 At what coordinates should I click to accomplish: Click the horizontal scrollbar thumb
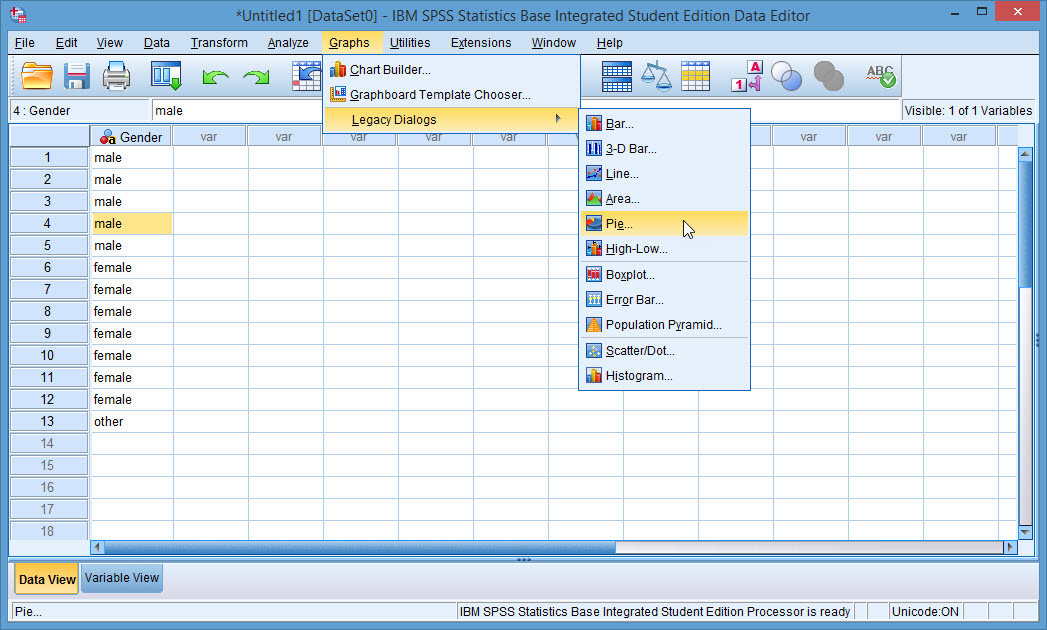(x=360, y=547)
